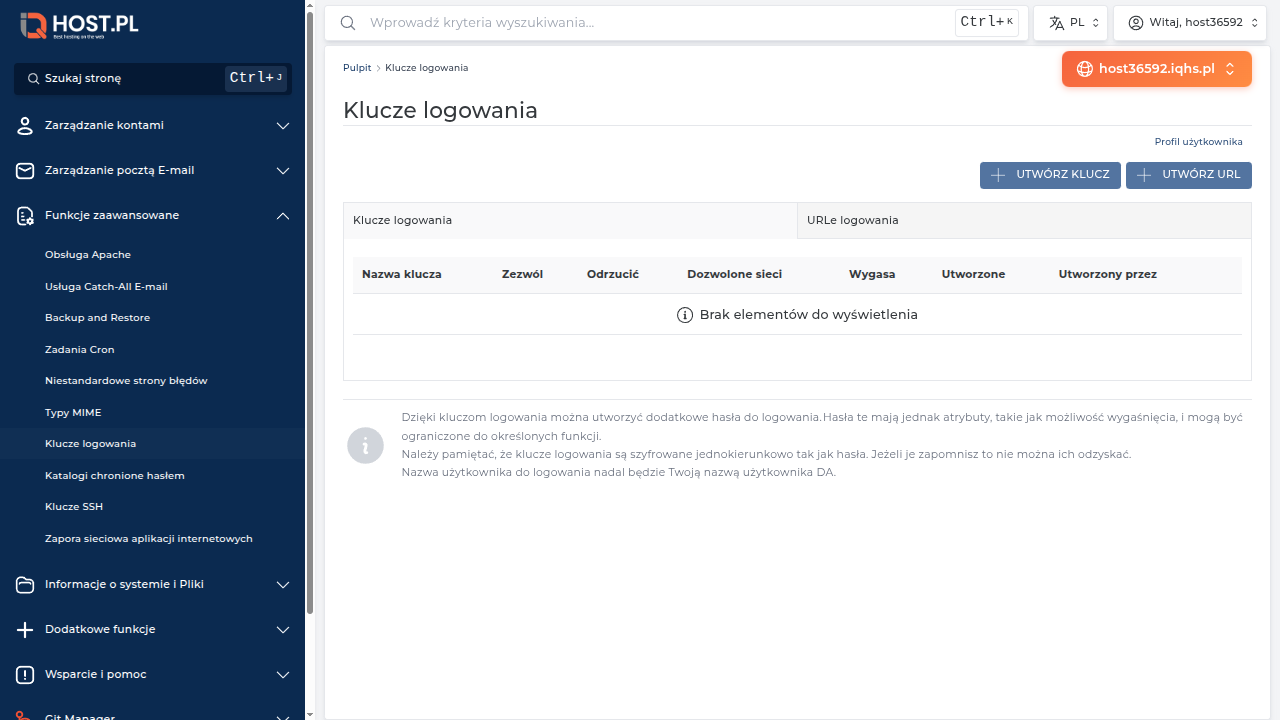Click Zezwól column header
Screen dimensions: 1280x720
click(x=522, y=274)
